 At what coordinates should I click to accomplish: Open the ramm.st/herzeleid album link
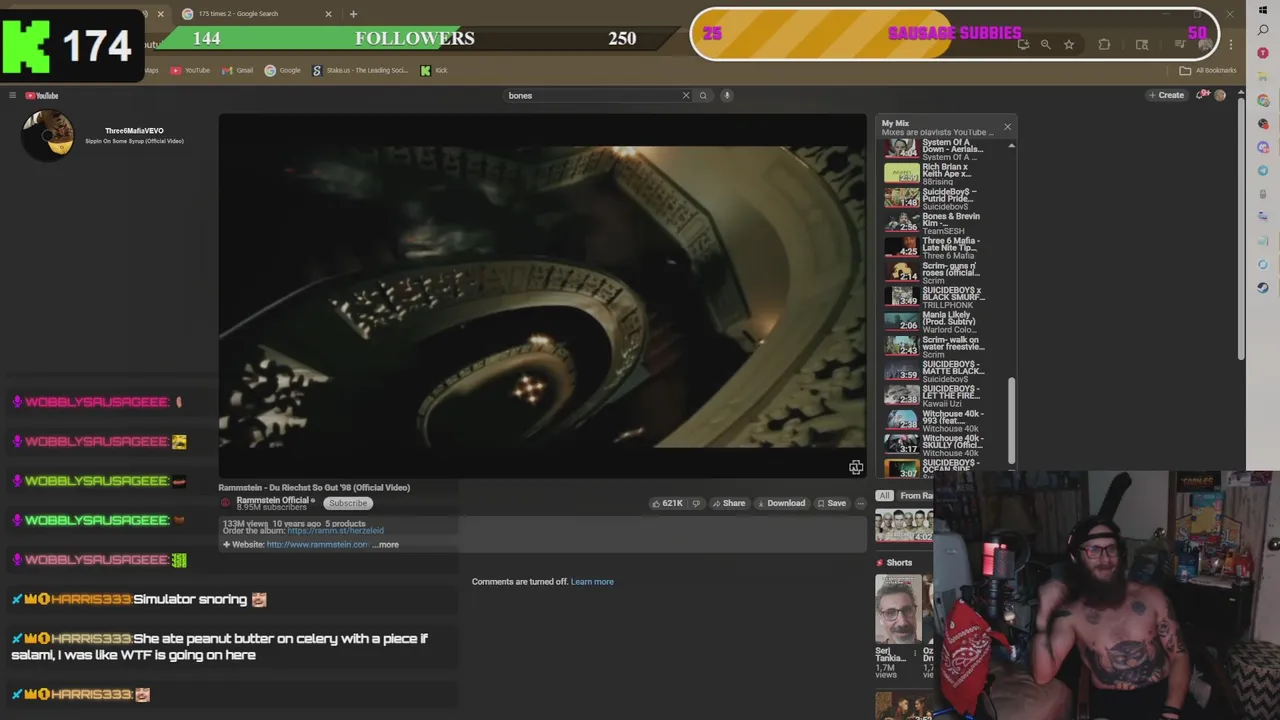point(335,531)
